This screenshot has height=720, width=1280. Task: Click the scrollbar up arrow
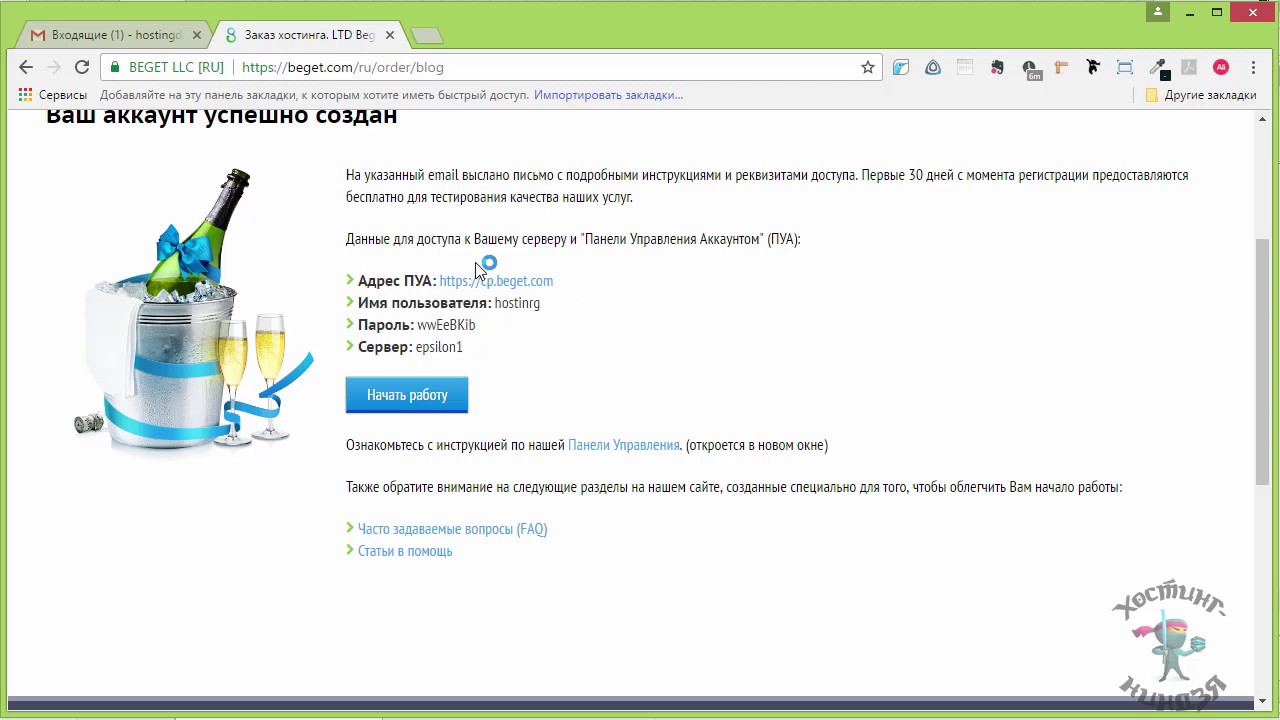(x=1262, y=118)
